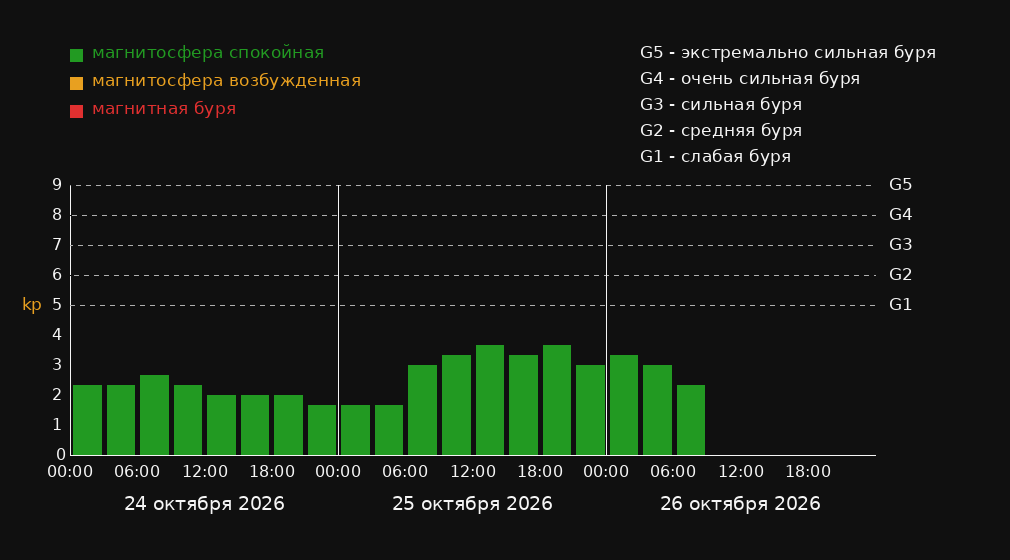Click the G1 label on right axis
This screenshot has height=560, width=1010.
(x=900, y=305)
